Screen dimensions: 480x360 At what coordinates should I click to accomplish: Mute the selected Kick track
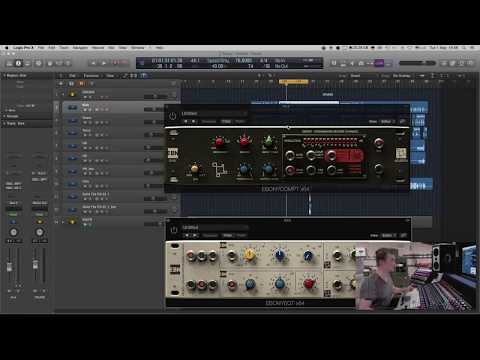point(85,109)
